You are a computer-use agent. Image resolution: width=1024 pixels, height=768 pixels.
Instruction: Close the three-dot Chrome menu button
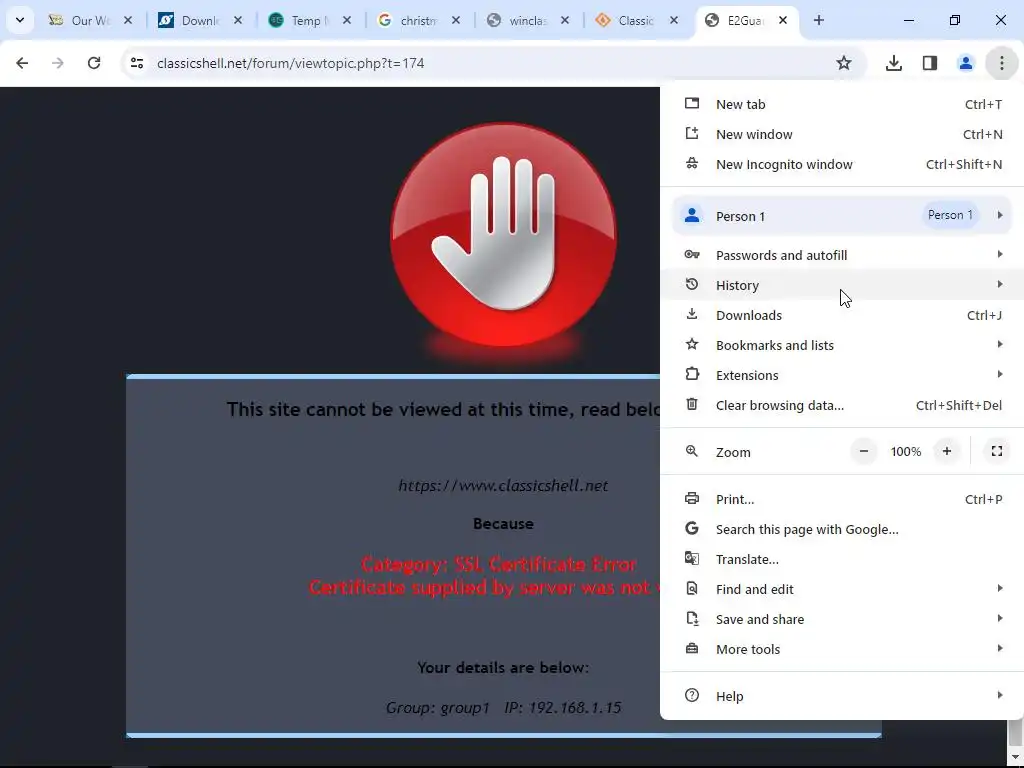(1001, 63)
